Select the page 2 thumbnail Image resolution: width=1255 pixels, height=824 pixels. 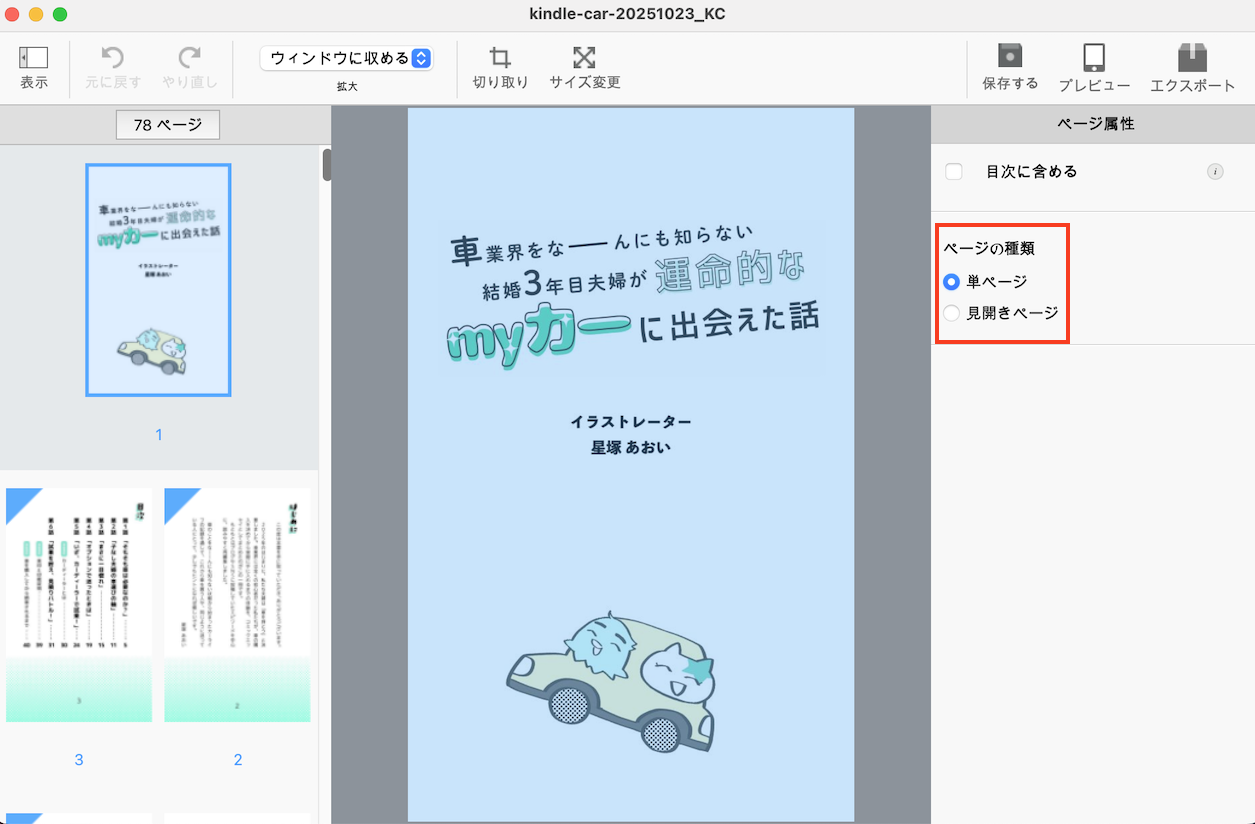pyautogui.click(x=237, y=604)
